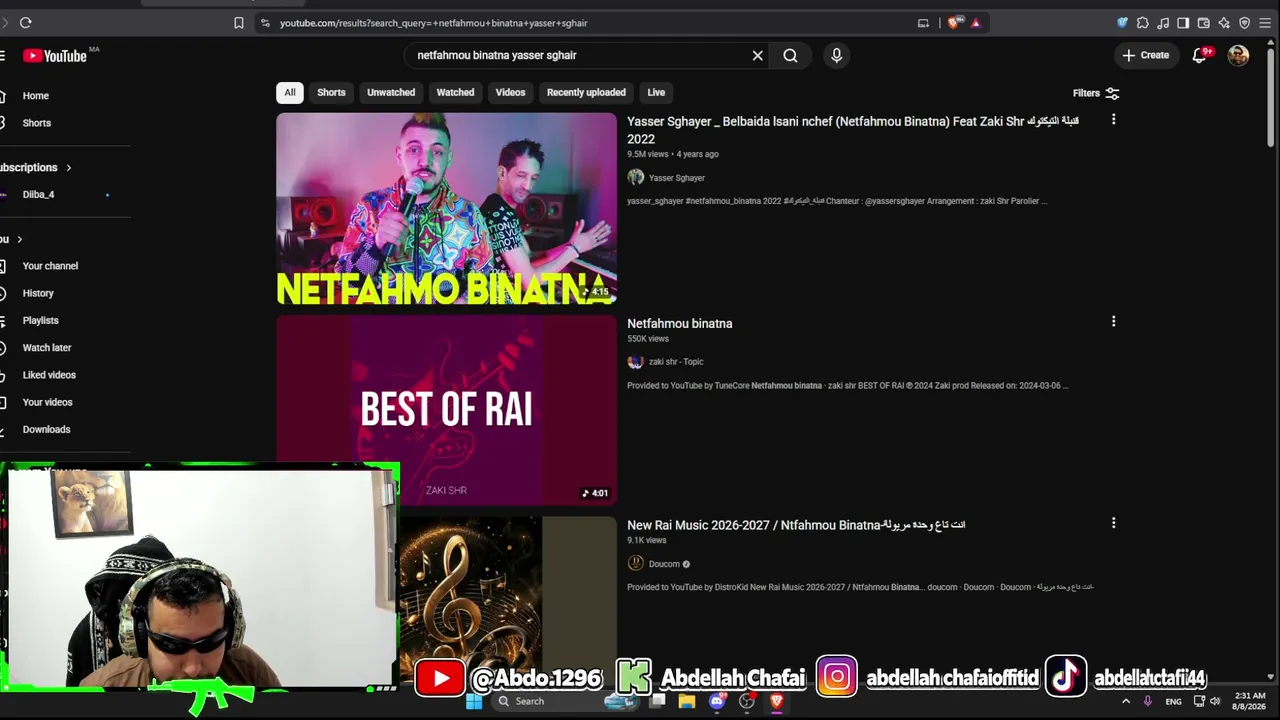The height and width of the screenshot is (720, 1280).
Task: Open Brave Shields lion icon
Action: tap(953, 23)
